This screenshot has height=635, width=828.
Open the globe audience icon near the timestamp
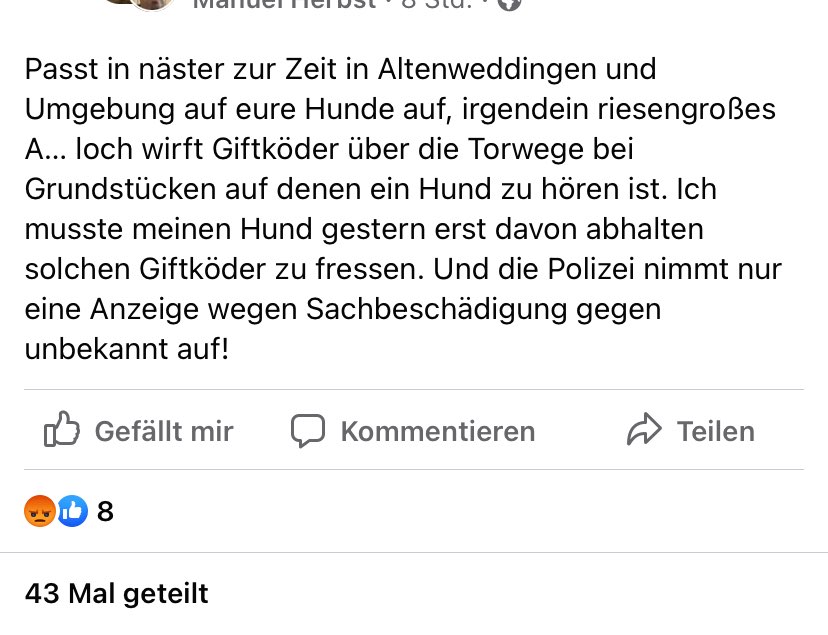coord(509,5)
